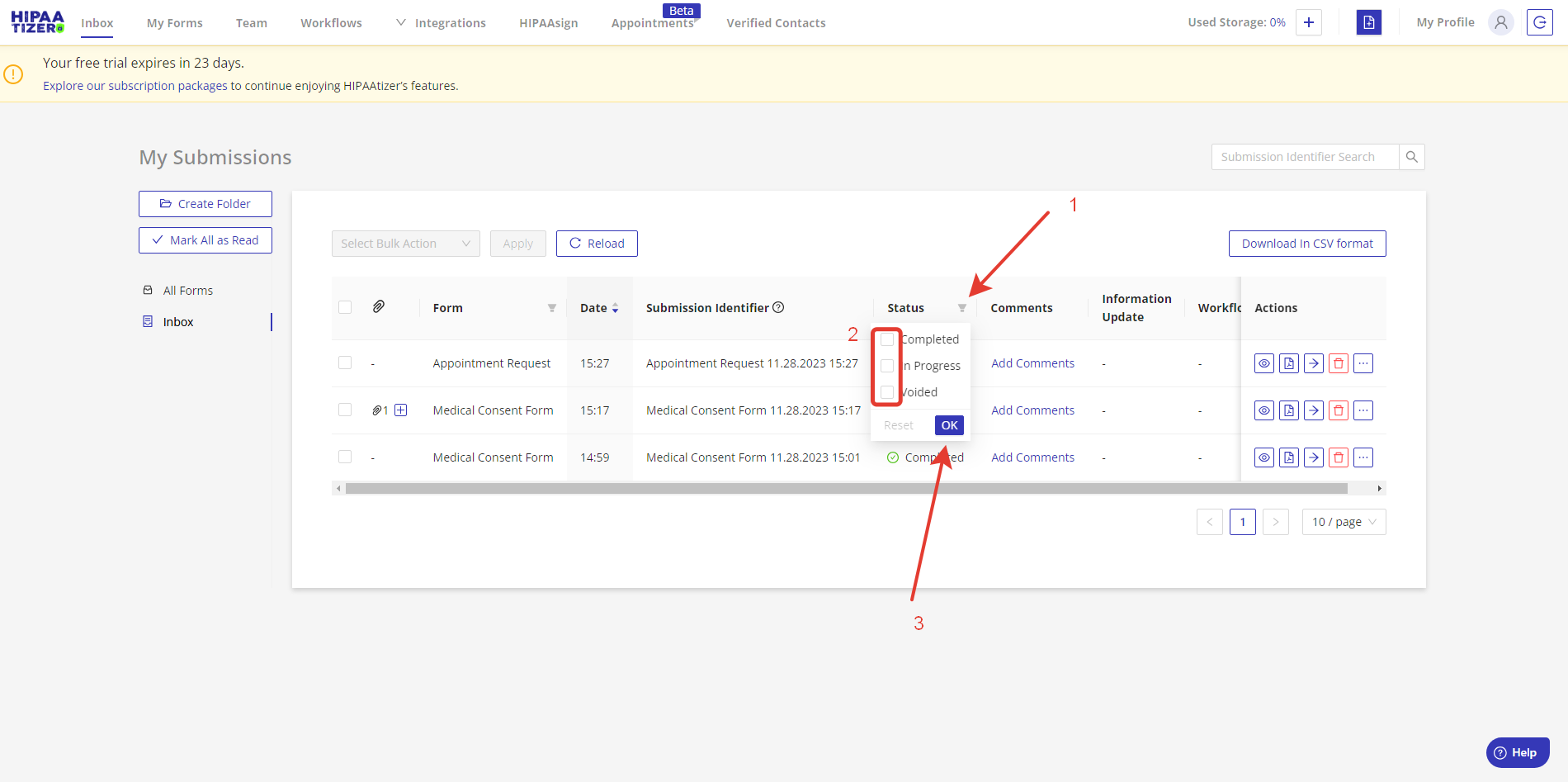
Task: Go to the next page arrow
Action: pyautogui.click(x=1276, y=522)
